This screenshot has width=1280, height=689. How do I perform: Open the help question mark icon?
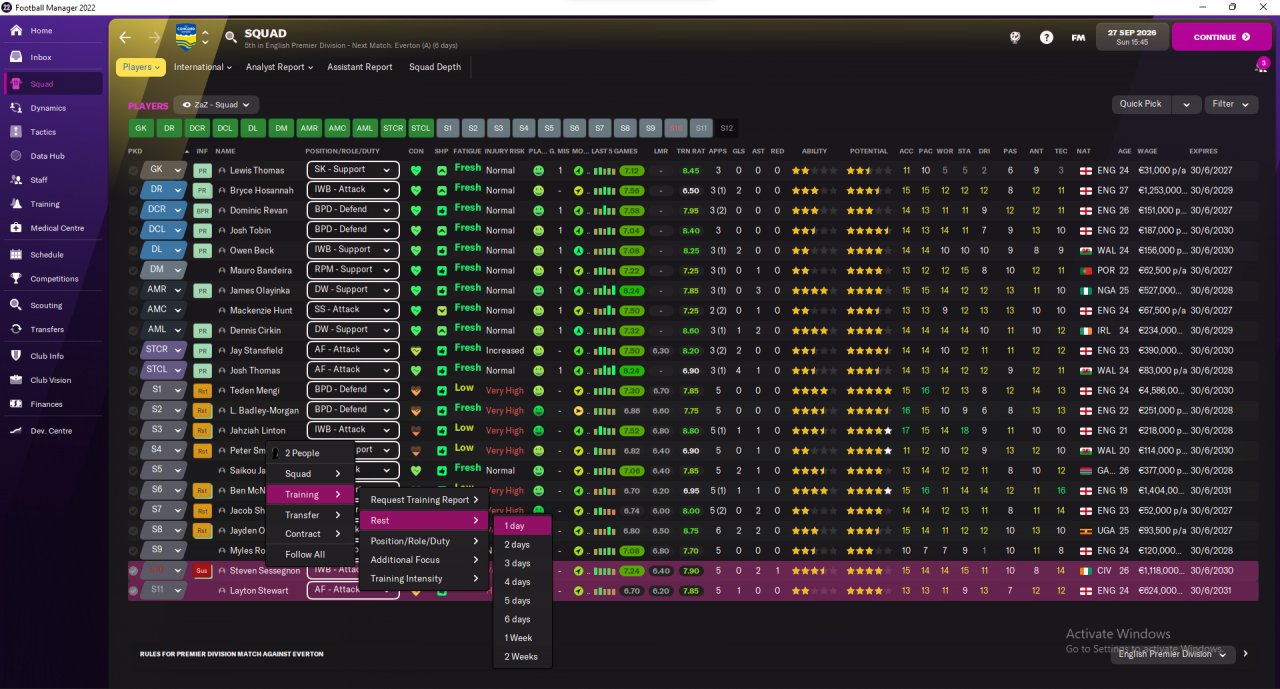(1046, 37)
